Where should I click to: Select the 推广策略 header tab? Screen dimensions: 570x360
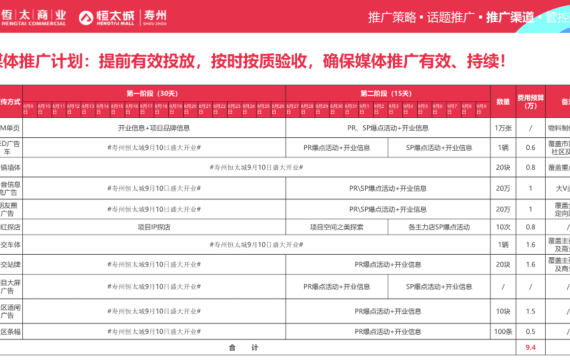click(x=392, y=17)
